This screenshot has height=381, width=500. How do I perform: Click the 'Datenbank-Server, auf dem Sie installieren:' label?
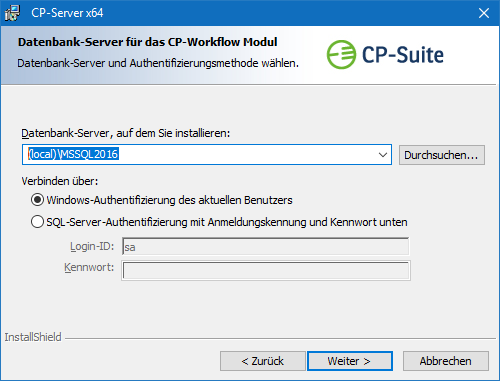(126, 133)
